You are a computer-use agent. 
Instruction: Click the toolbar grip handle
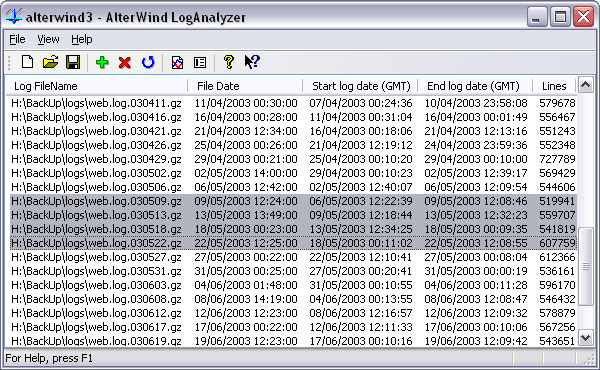point(10,62)
